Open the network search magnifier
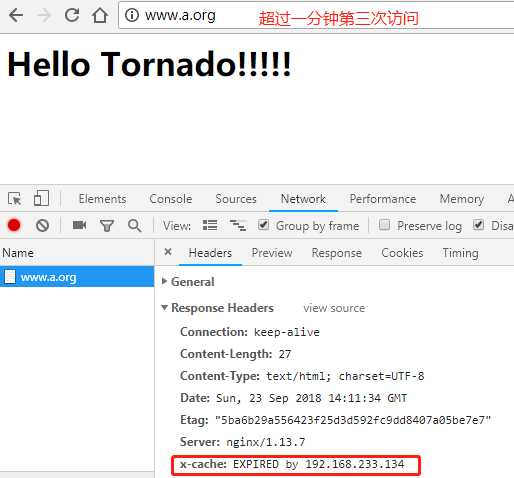Image resolution: width=514 pixels, height=478 pixels. click(134, 226)
